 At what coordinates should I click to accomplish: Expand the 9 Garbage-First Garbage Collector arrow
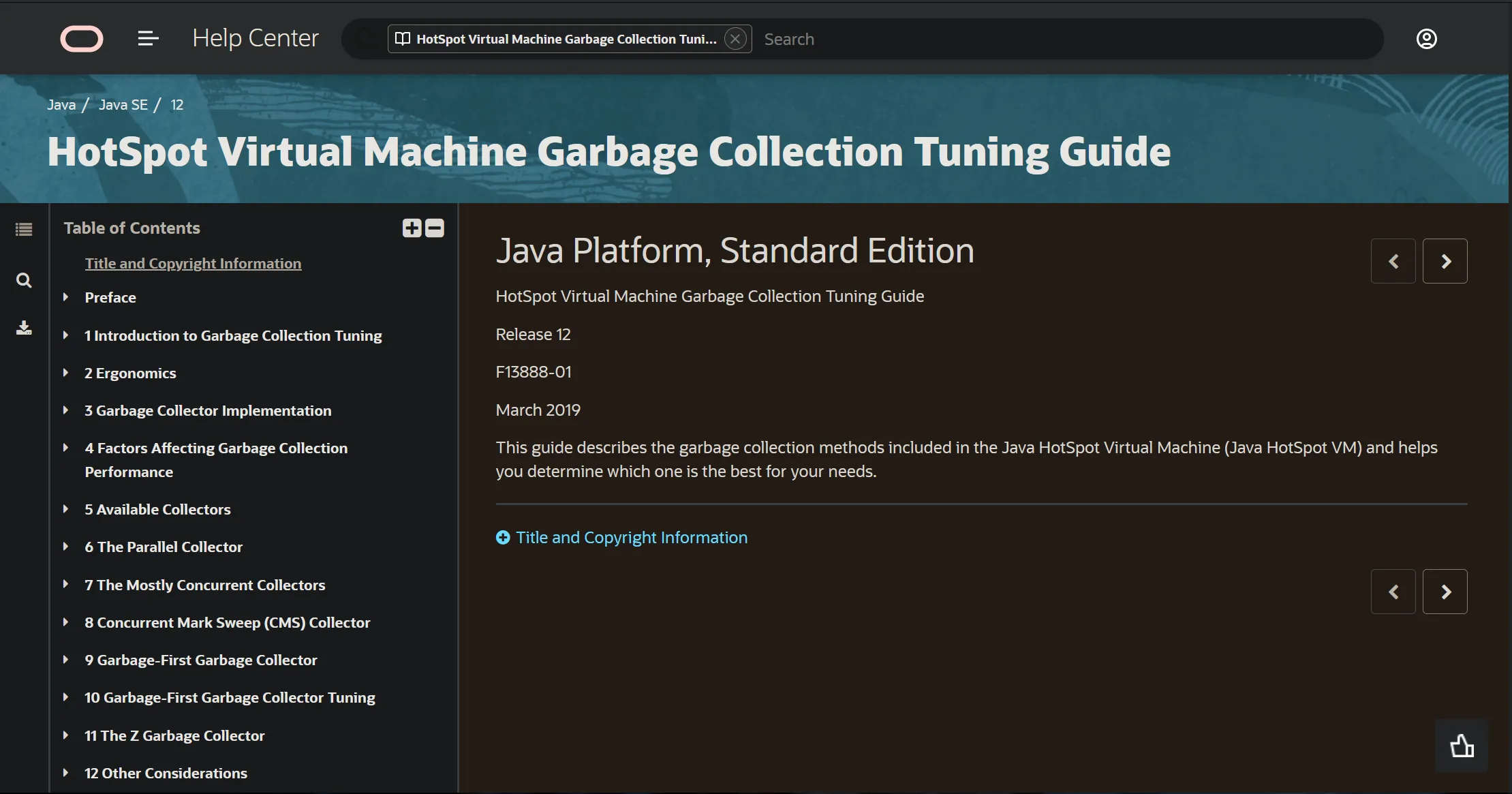65,660
